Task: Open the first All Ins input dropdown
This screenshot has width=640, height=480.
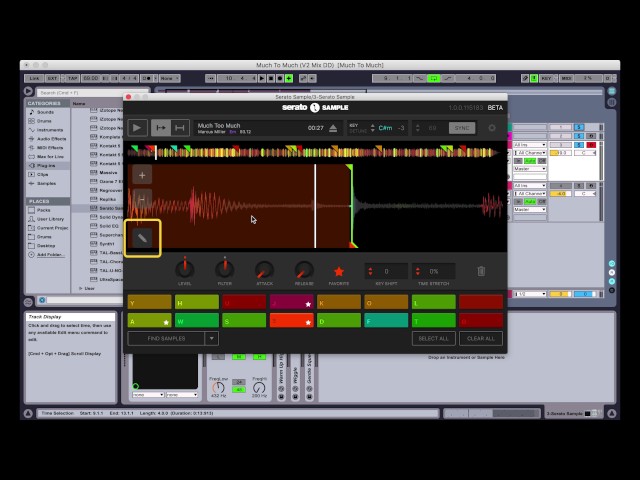Action: tap(529, 145)
